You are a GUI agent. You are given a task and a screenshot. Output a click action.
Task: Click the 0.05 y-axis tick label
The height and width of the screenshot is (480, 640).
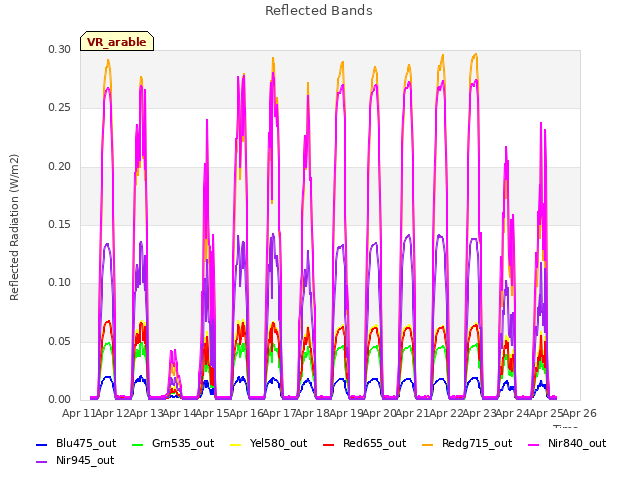click(x=60, y=341)
